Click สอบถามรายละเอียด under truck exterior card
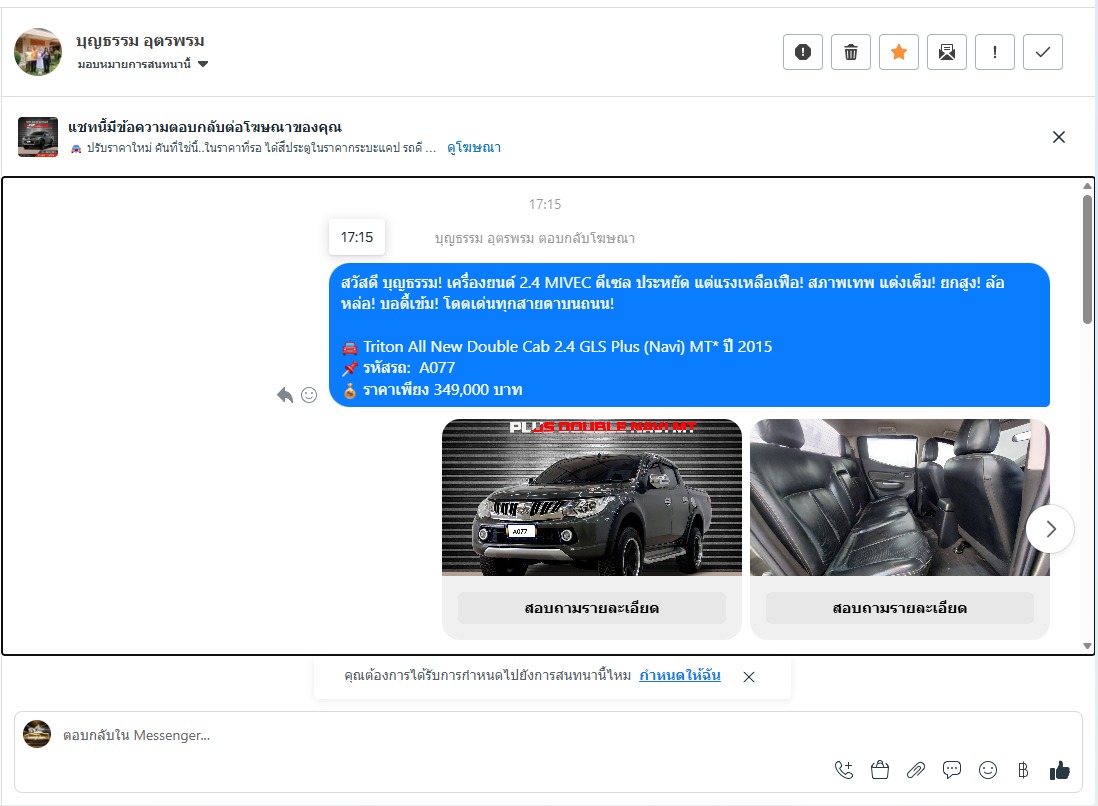The image size is (1098, 806). pyautogui.click(x=592, y=608)
